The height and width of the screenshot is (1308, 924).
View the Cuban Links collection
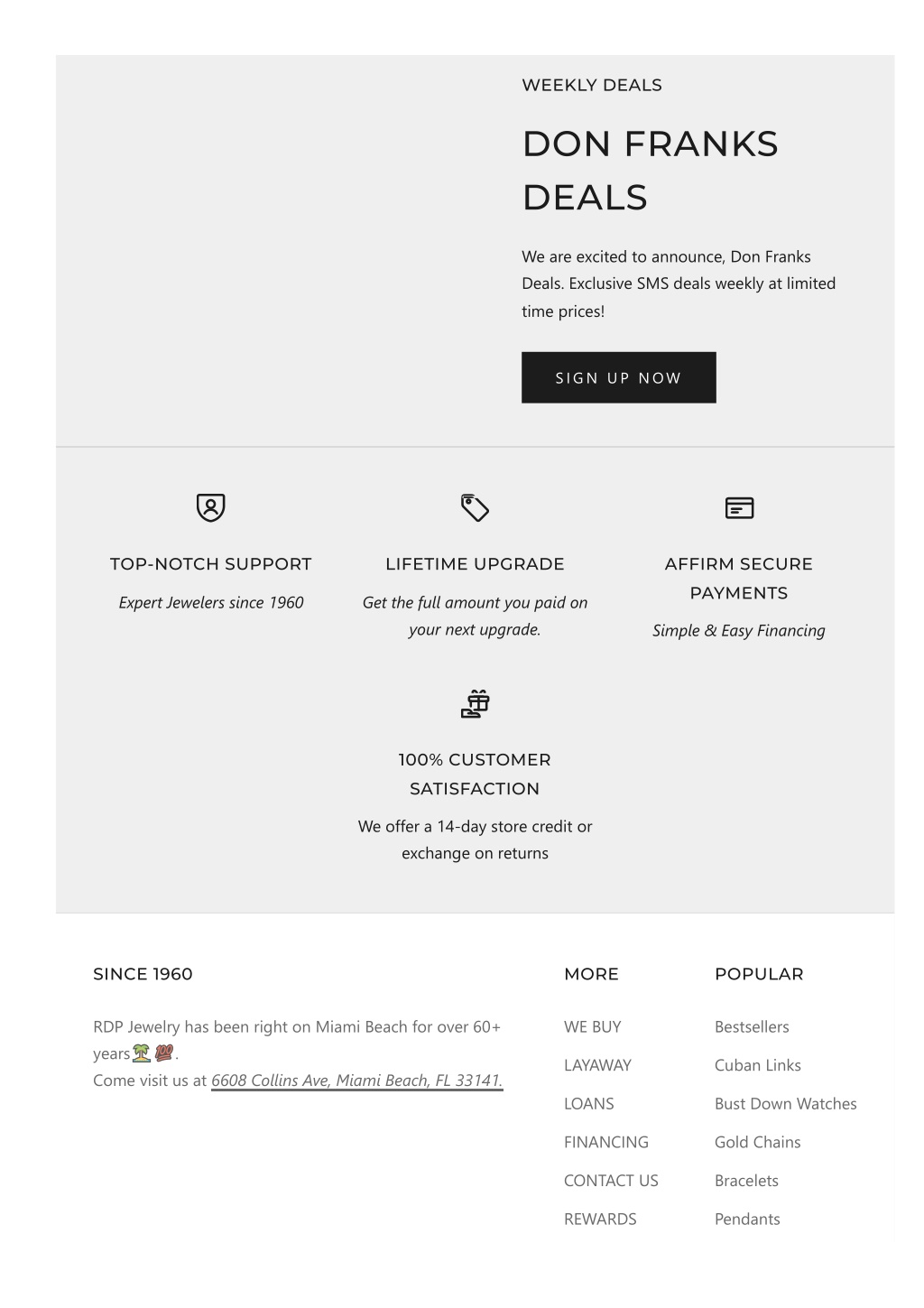tap(757, 1065)
